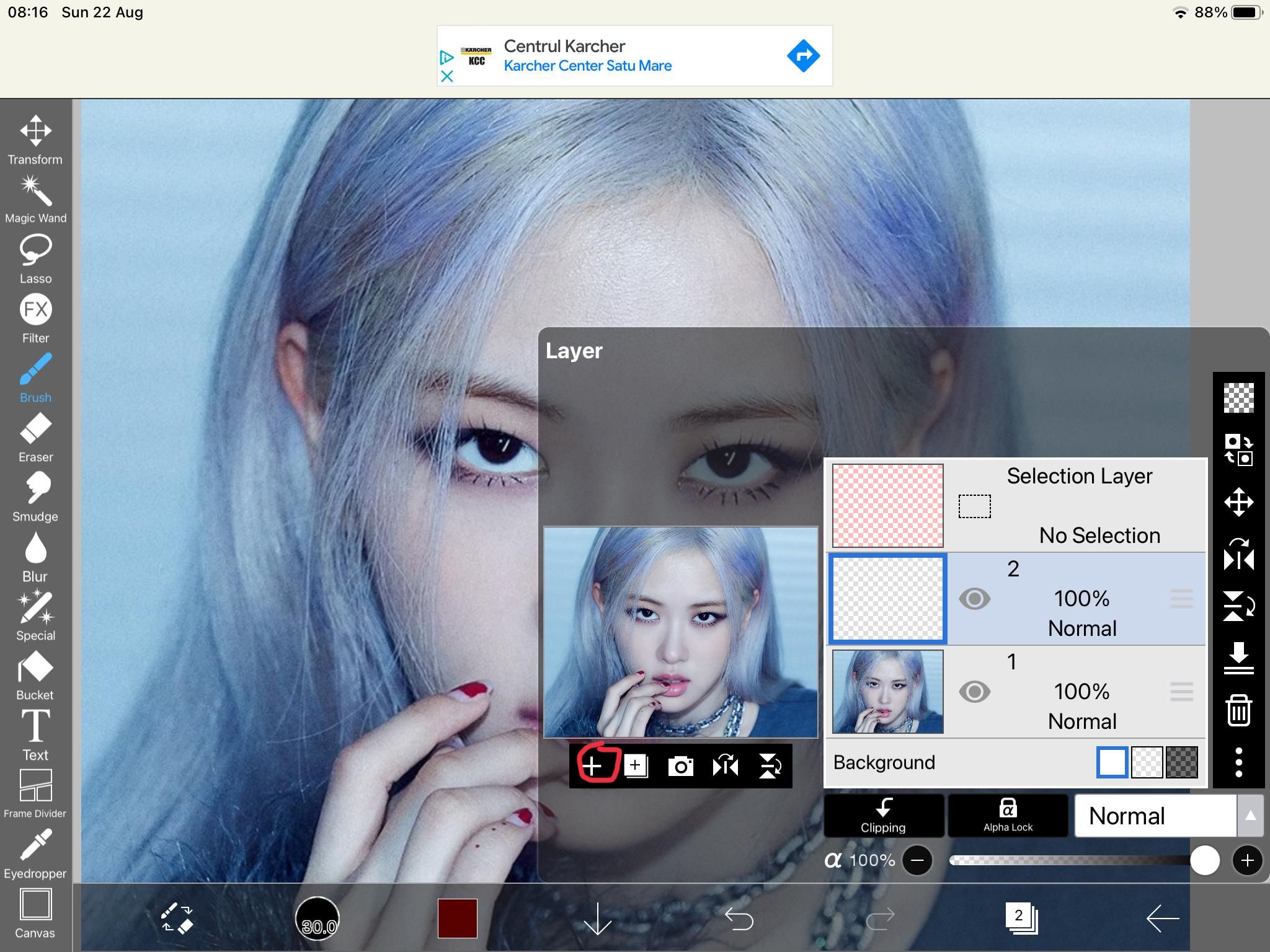This screenshot has width=1270, height=952.
Task: Merge layer down with download arrow icon
Action: coord(1238,658)
